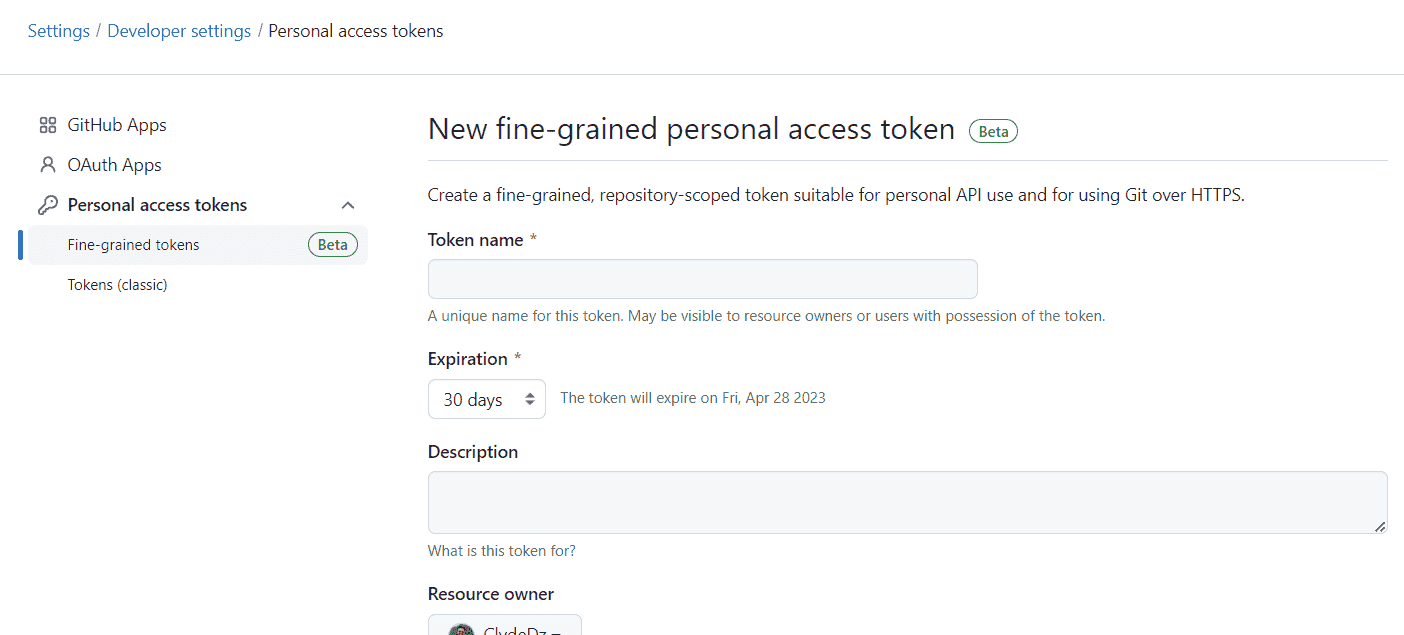The height and width of the screenshot is (635, 1404).
Task: Go to the Settings breadcrumb link
Action: point(59,31)
